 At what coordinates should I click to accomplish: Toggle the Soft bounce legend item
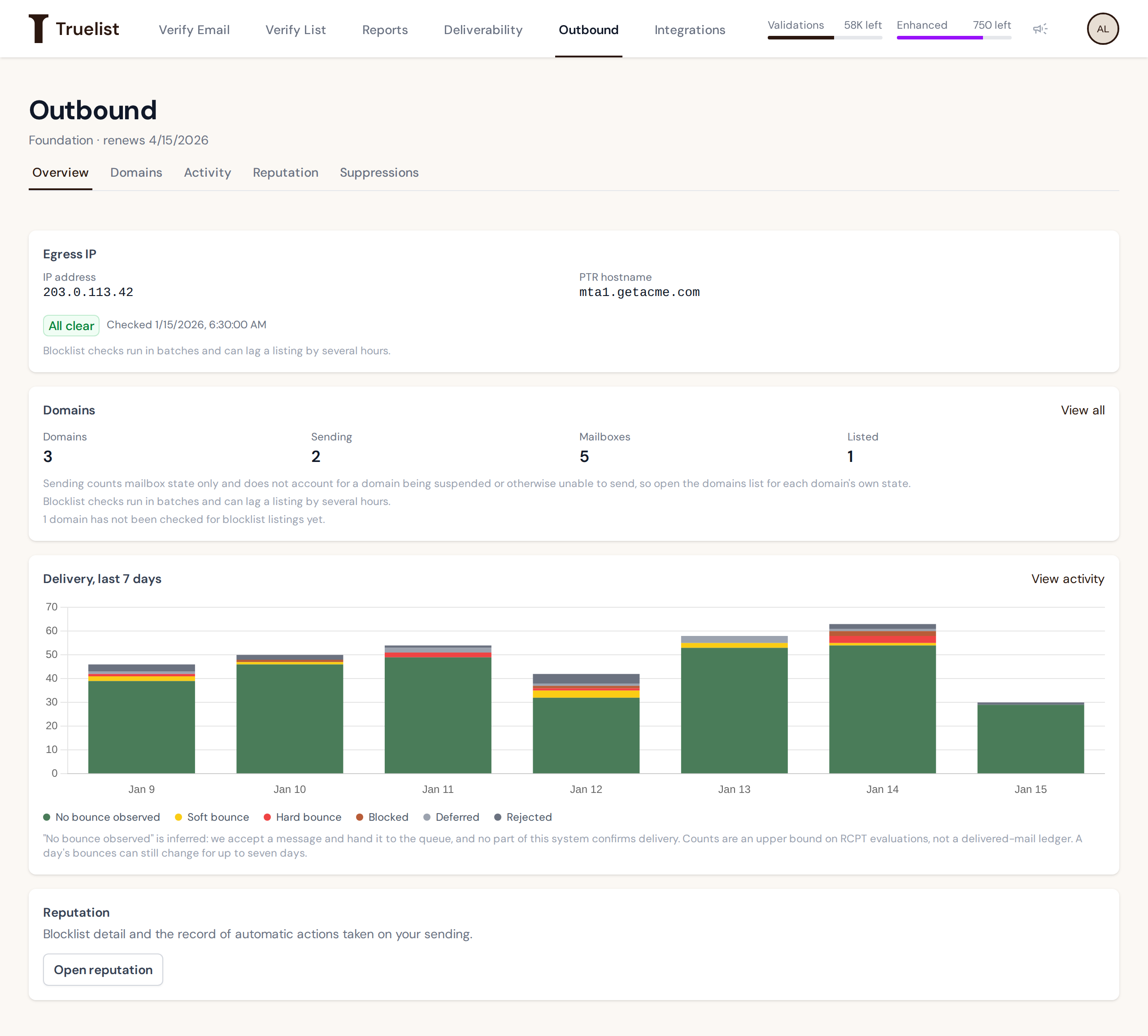pyautogui.click(x=212, y=817)
